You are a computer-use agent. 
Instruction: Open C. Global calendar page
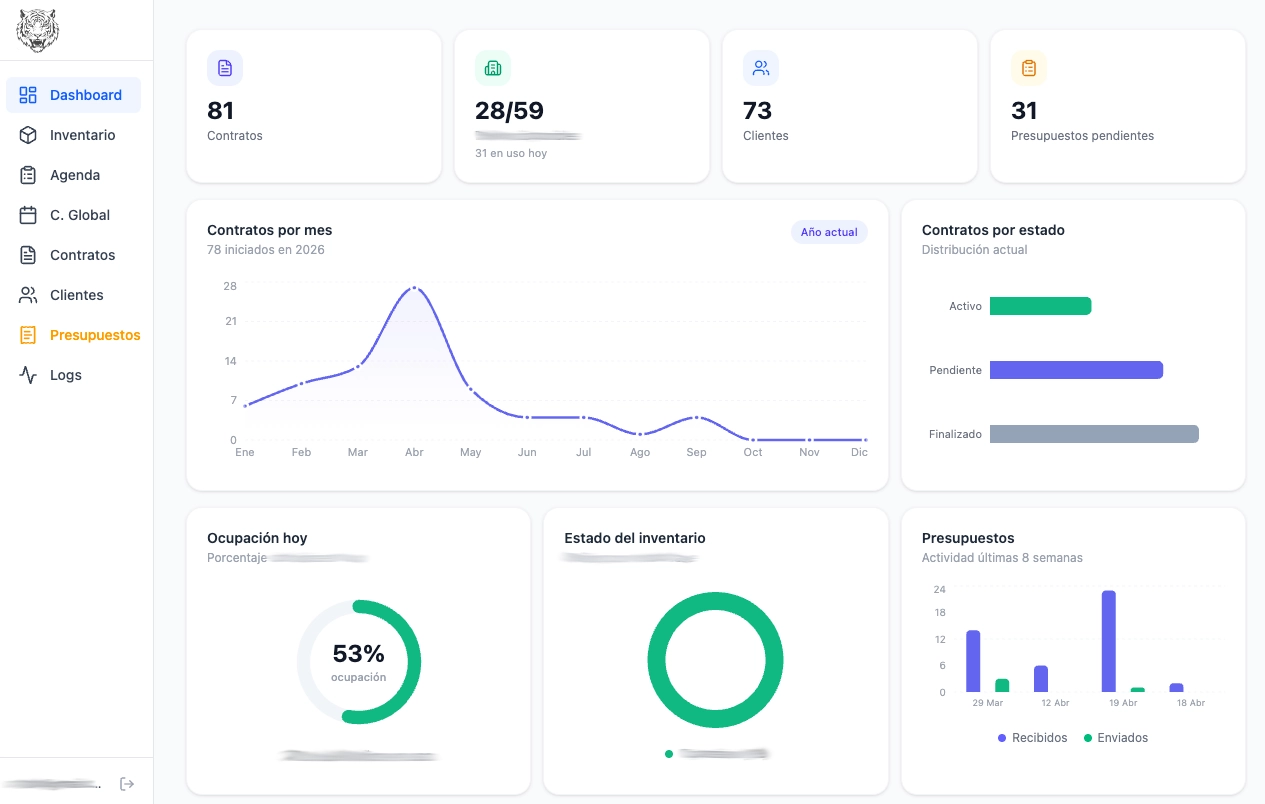pos(79,215)
